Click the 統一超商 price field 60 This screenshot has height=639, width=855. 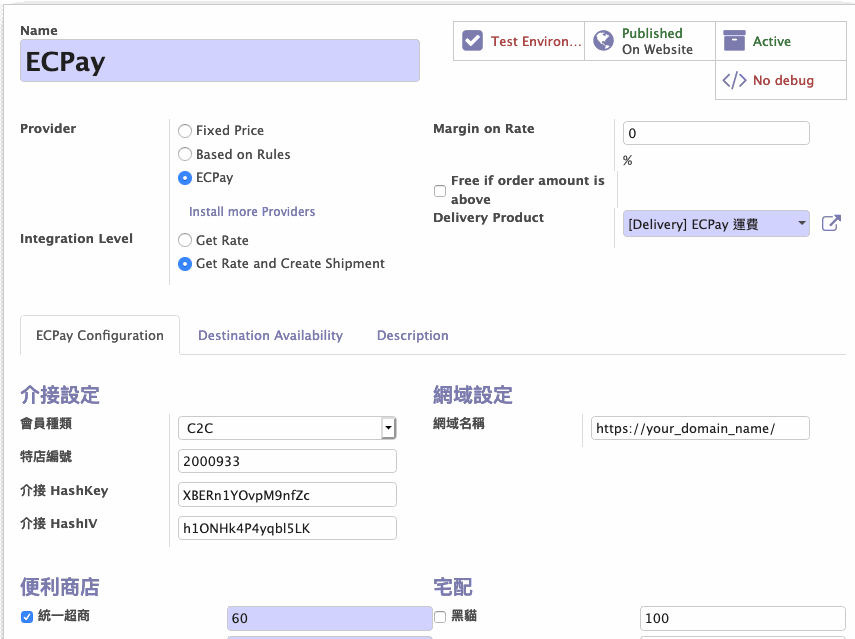pos(330,618)
